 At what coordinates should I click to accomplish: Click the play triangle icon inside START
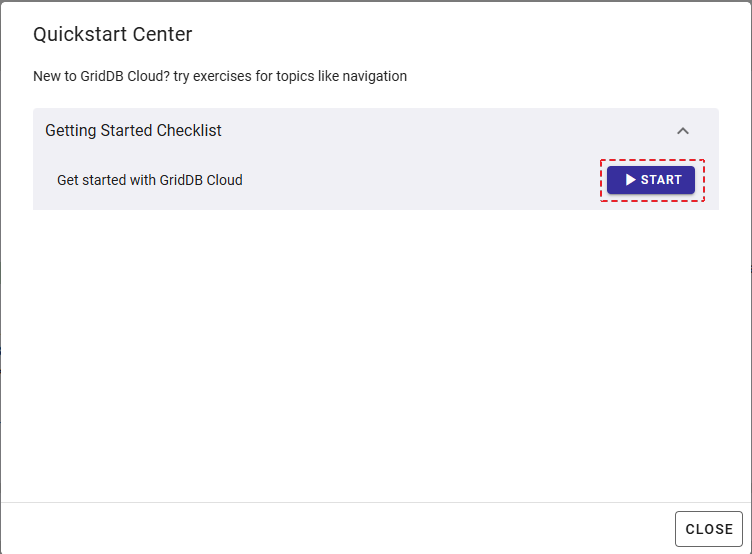[x=631, y=180]
